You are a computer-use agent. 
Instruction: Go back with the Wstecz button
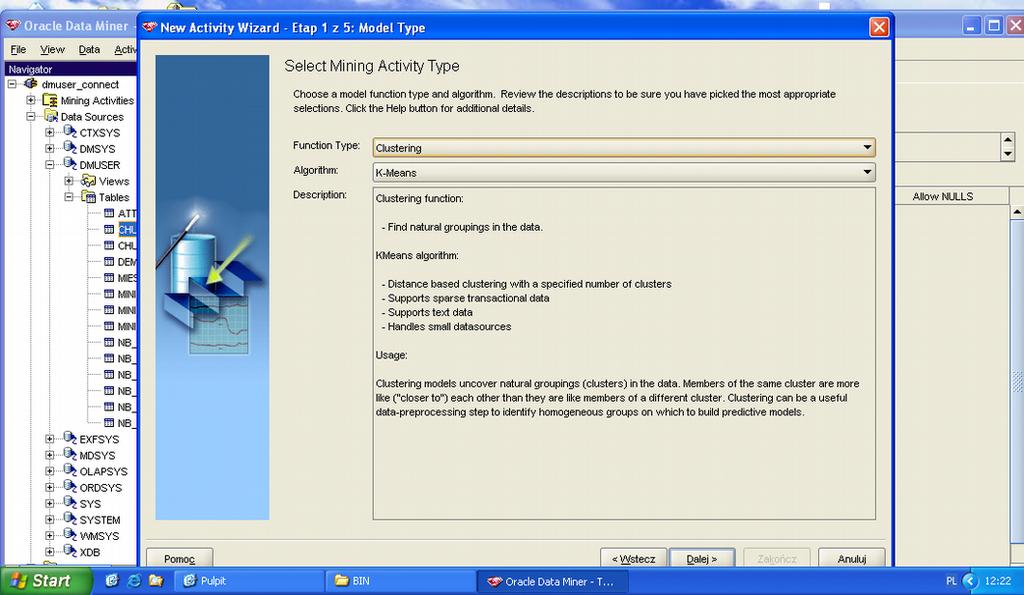coord(633,558)
